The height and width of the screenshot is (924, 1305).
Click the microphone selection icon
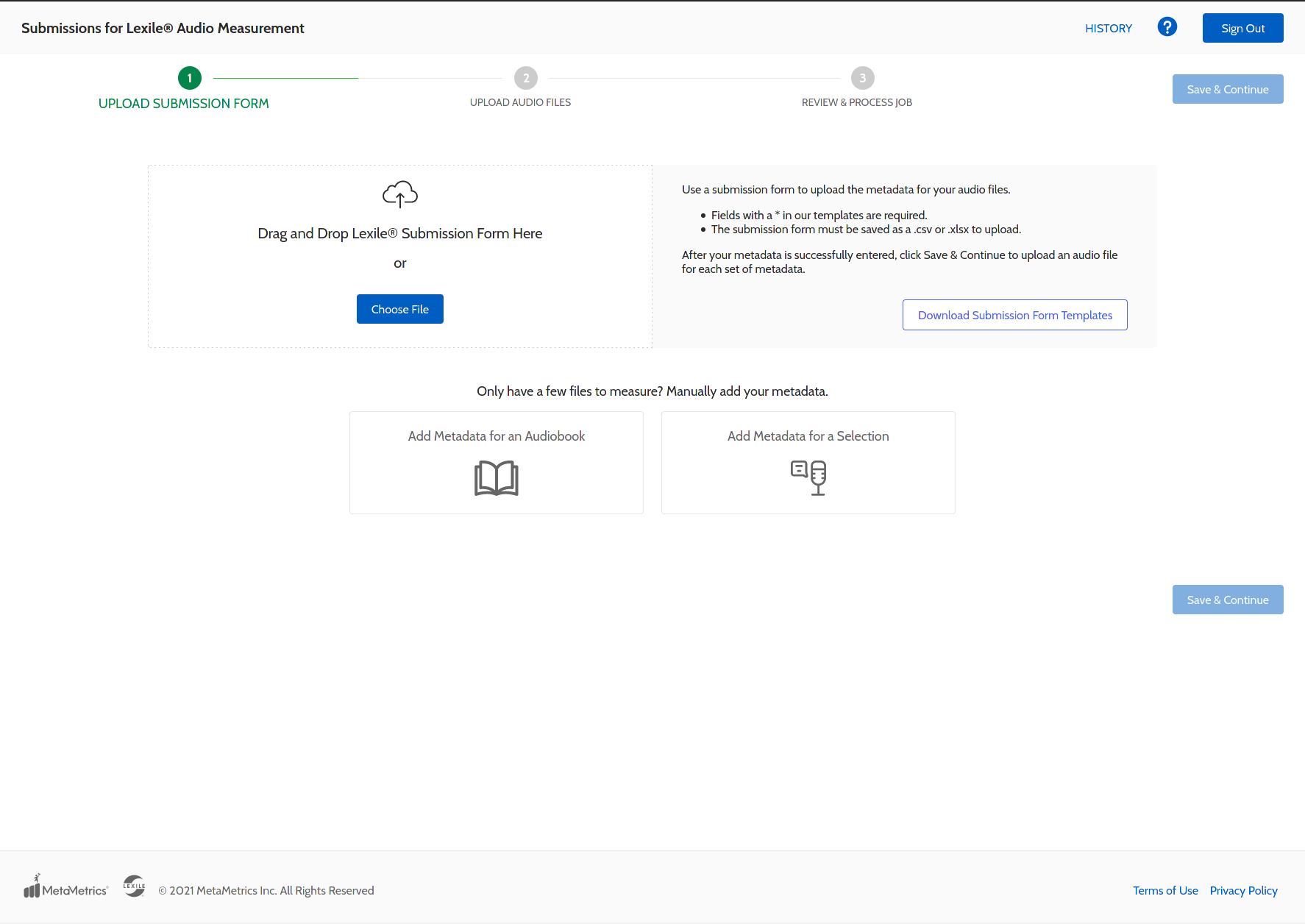[808, 478]
